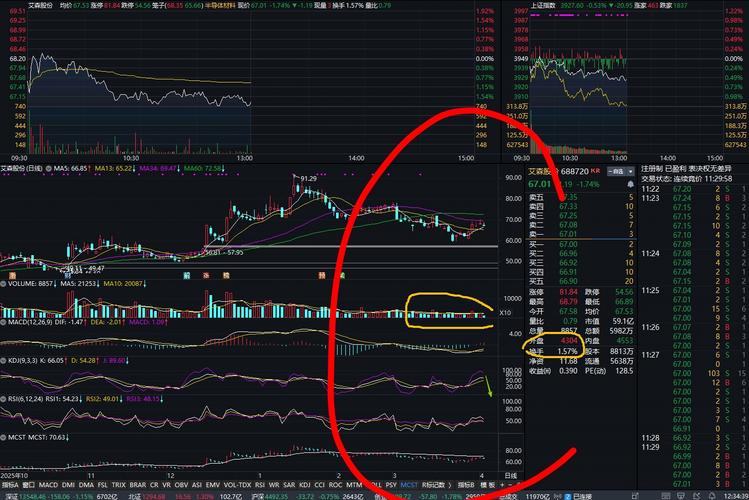Open the 指标B indicator group
The width and height of the screenshot is (749, 500).
click(x=466, y=485)
